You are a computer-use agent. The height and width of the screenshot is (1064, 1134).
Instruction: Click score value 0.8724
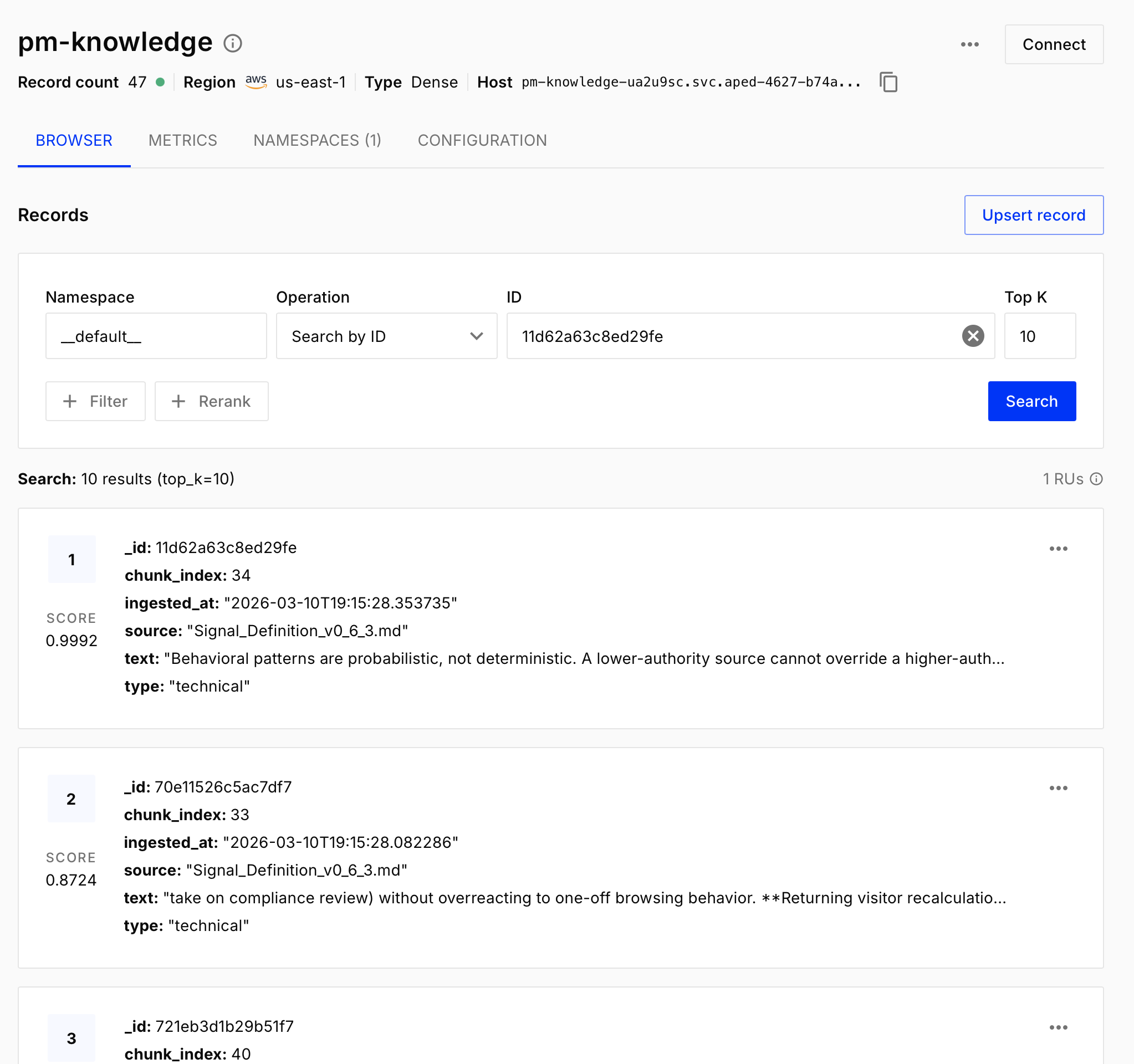(71, 880)
